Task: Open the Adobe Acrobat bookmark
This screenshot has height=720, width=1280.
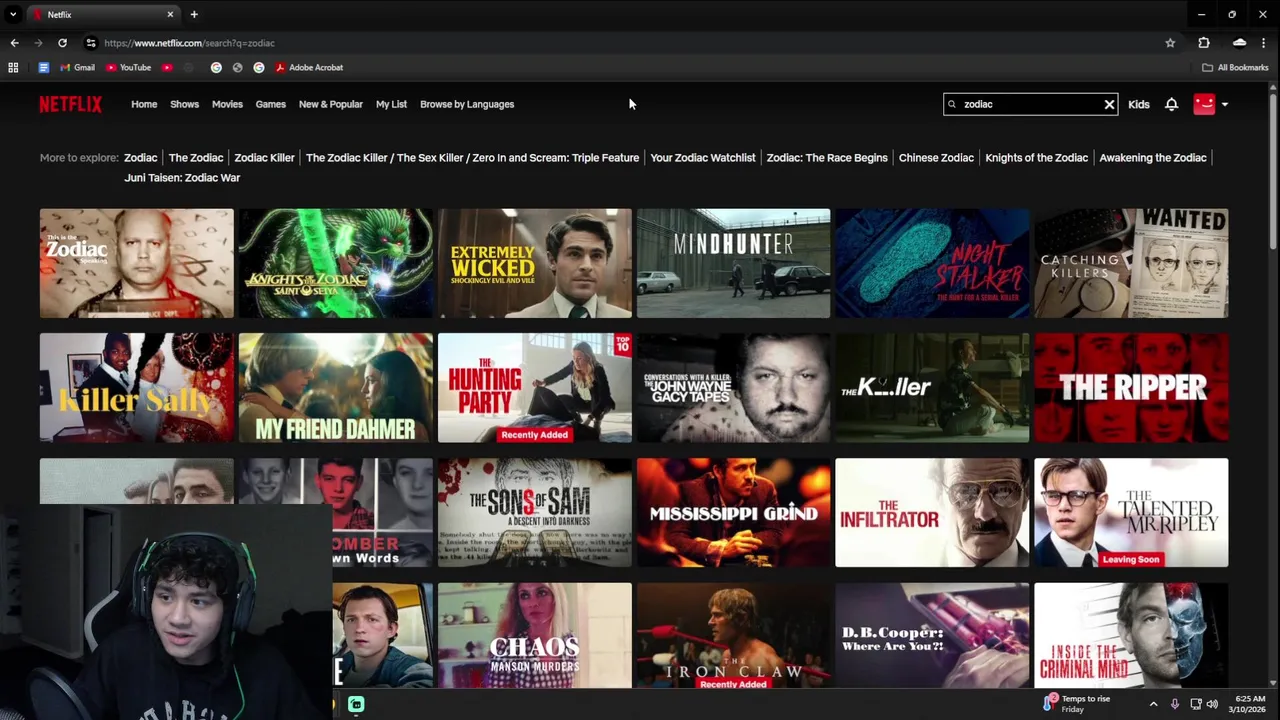Action: click(309, 67)
